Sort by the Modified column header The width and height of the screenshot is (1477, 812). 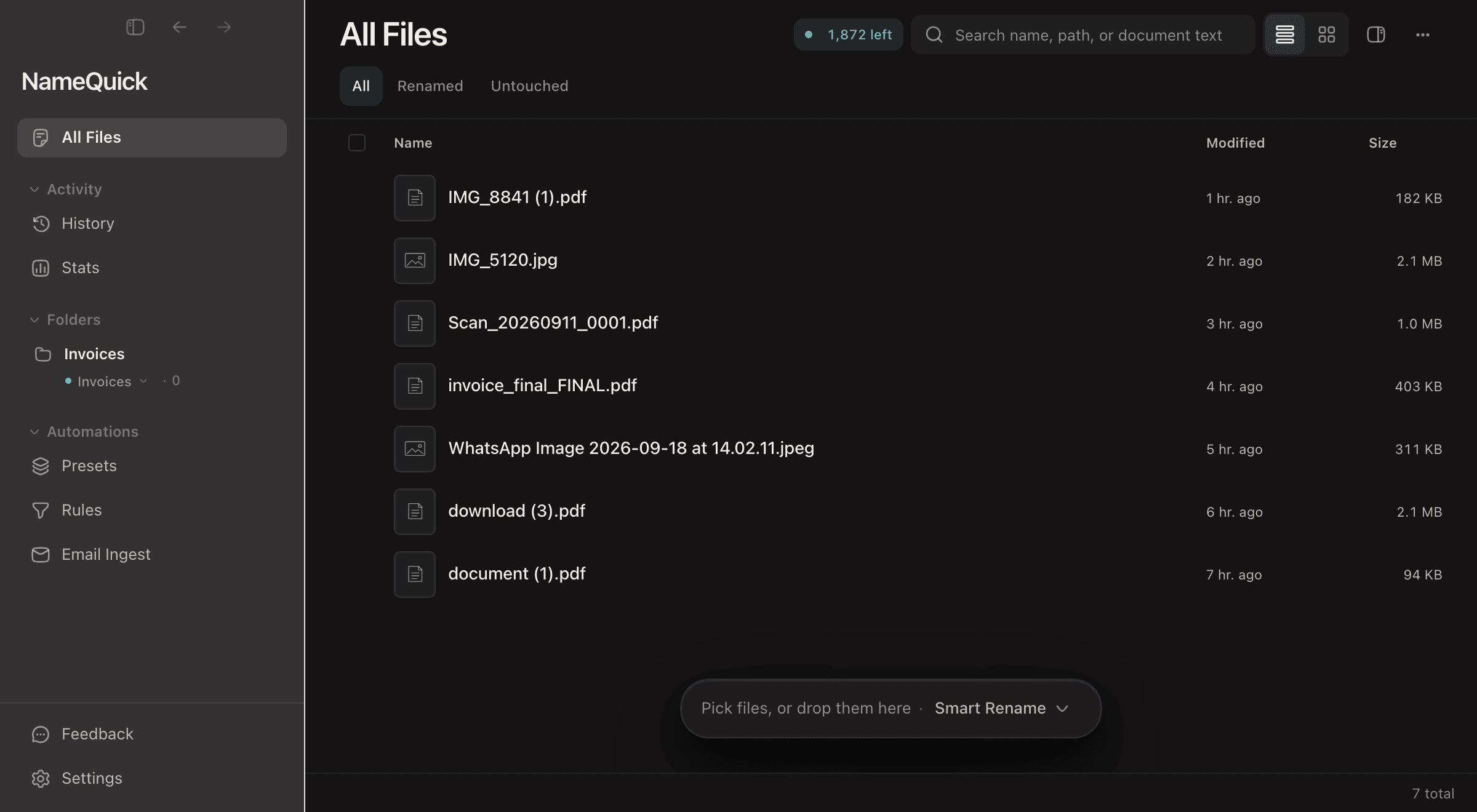[x=1235, y=143]
